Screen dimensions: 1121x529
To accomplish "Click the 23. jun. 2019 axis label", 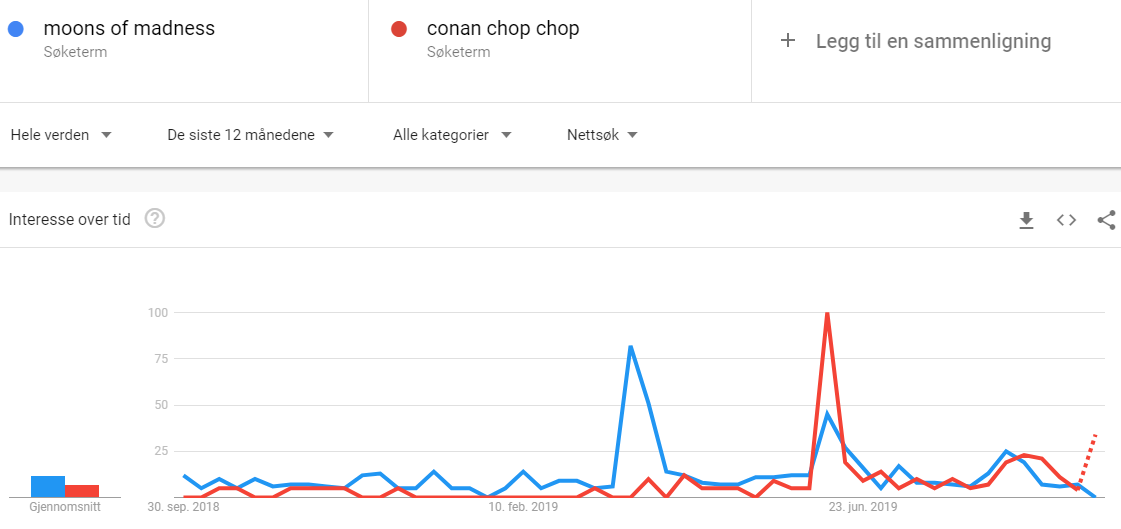I will [862, 508].
